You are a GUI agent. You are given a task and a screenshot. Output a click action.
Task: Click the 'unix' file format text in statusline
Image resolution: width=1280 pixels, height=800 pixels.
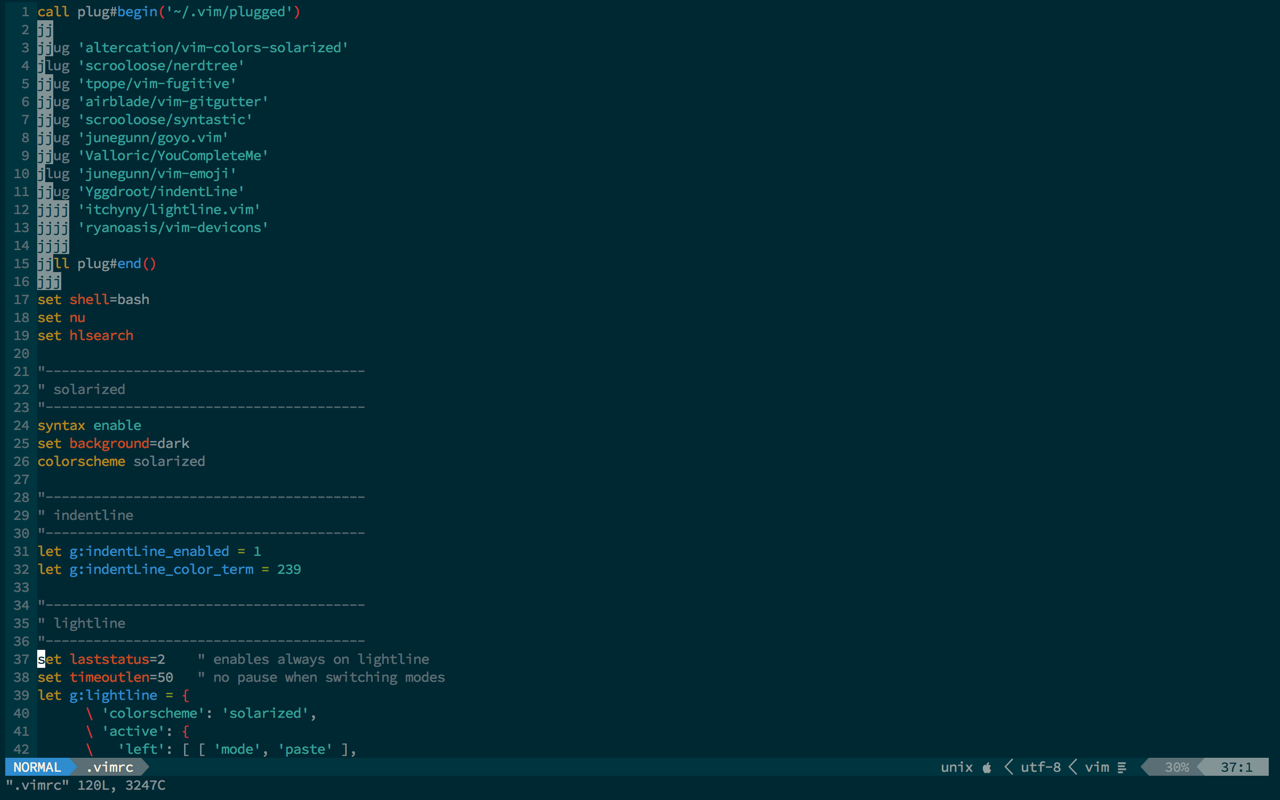[957, 767]
